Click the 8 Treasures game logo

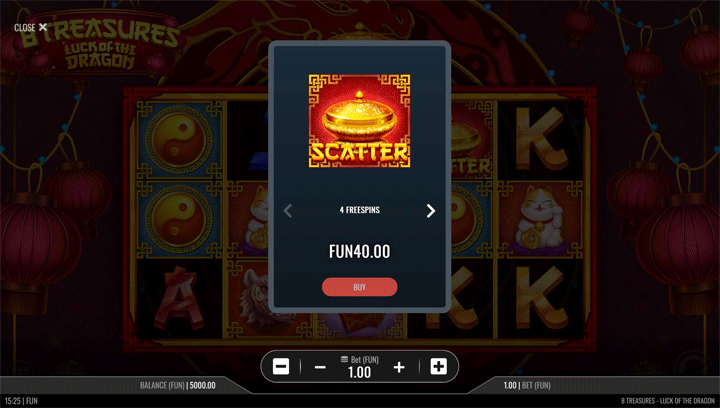point(100,45)
